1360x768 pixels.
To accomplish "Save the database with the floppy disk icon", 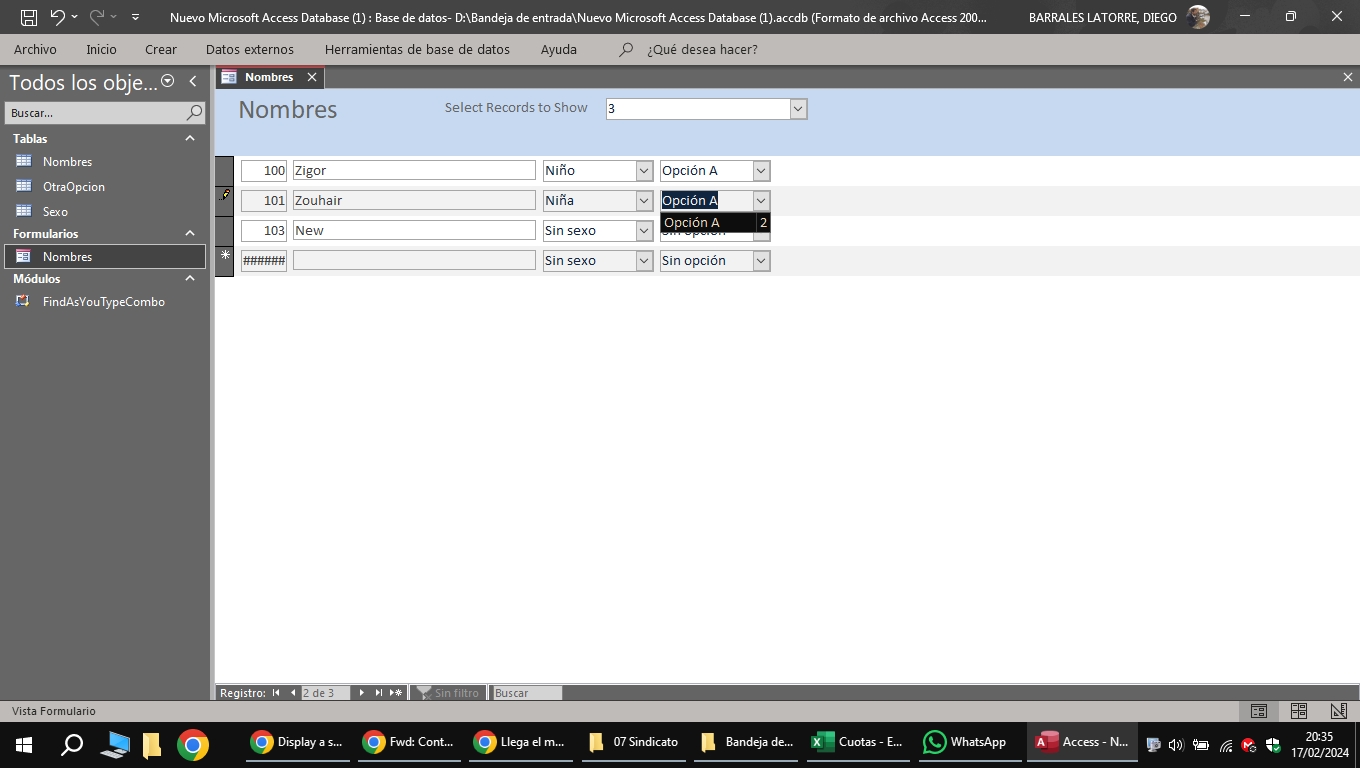I will point(29,17).
